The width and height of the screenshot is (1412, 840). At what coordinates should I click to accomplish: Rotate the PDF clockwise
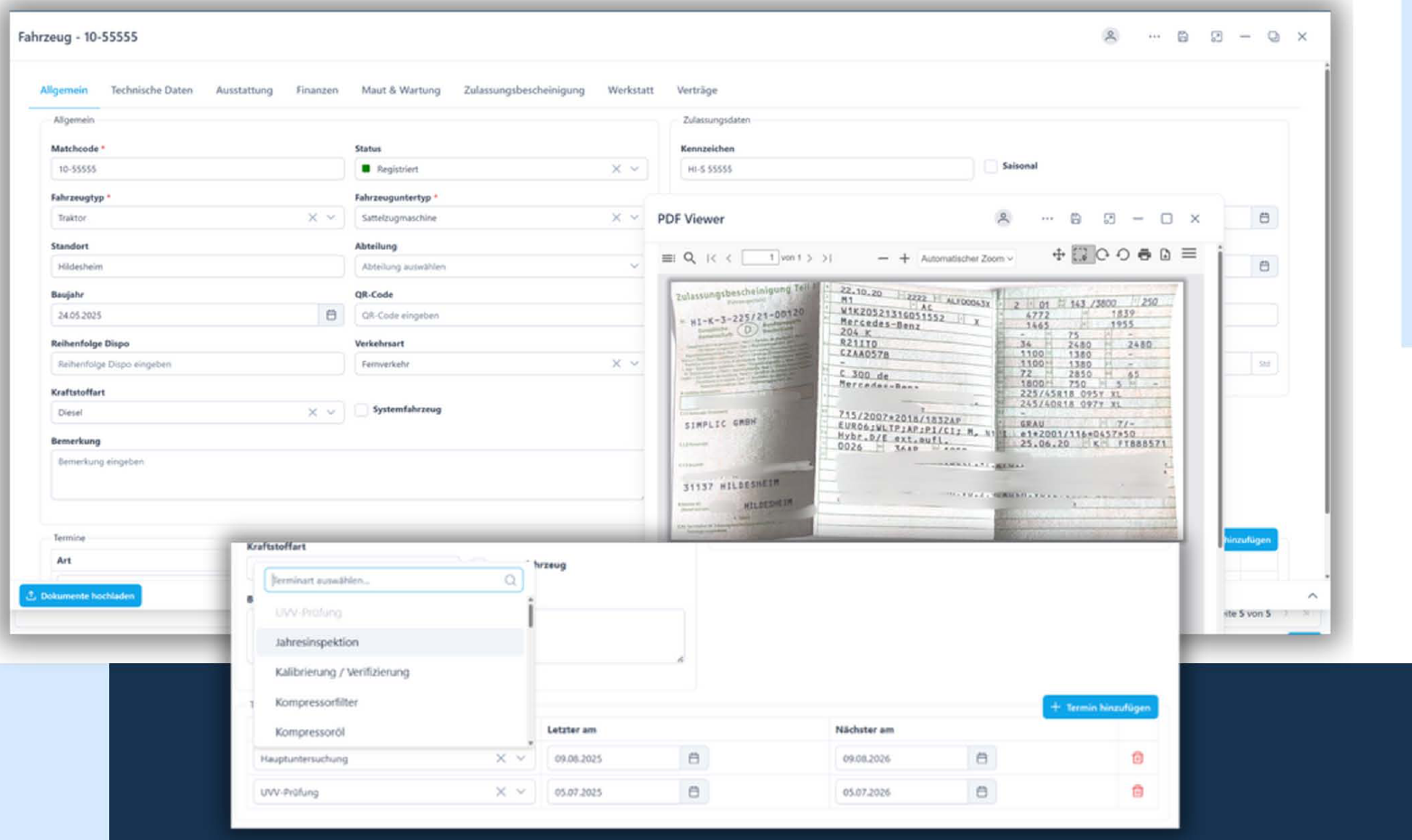1102,255
